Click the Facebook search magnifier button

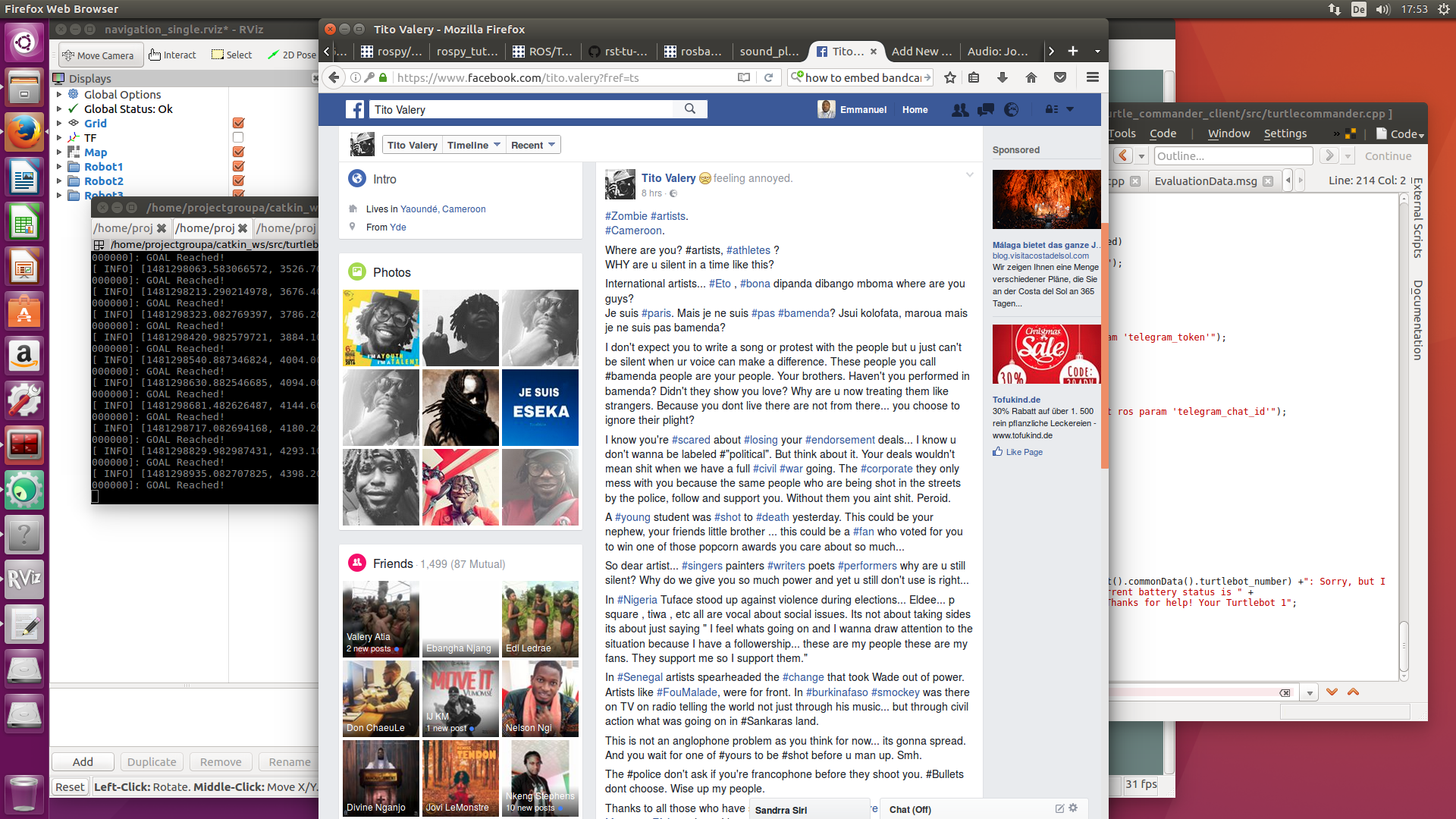tap(690, 109)
